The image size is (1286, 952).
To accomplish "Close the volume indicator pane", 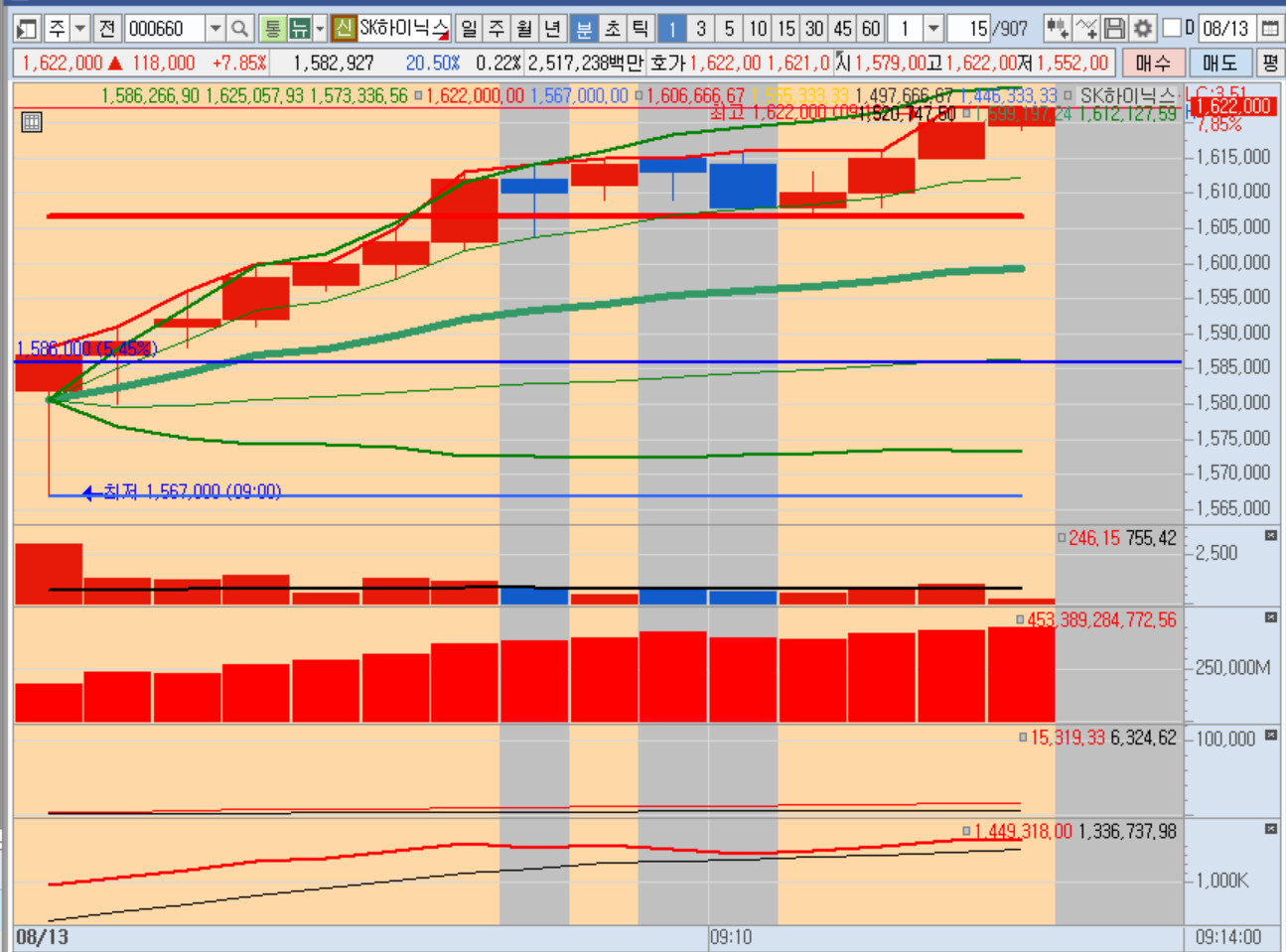I will tap(1271, 536).
